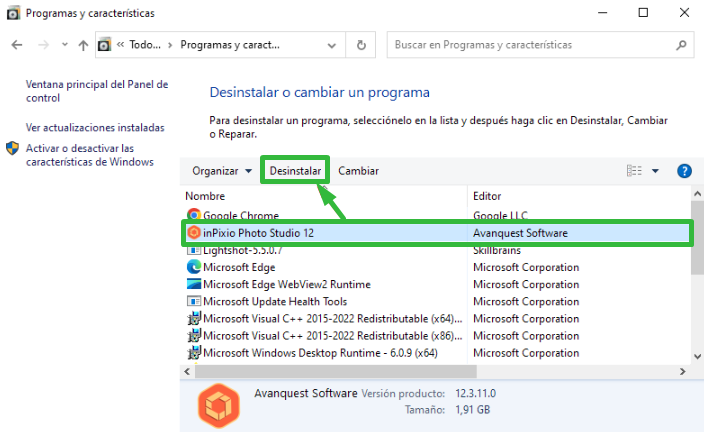This screenshot has width=704, height=432.
Task: Click the Todo... breadcrumb segment
Action: tap(145, 44)
